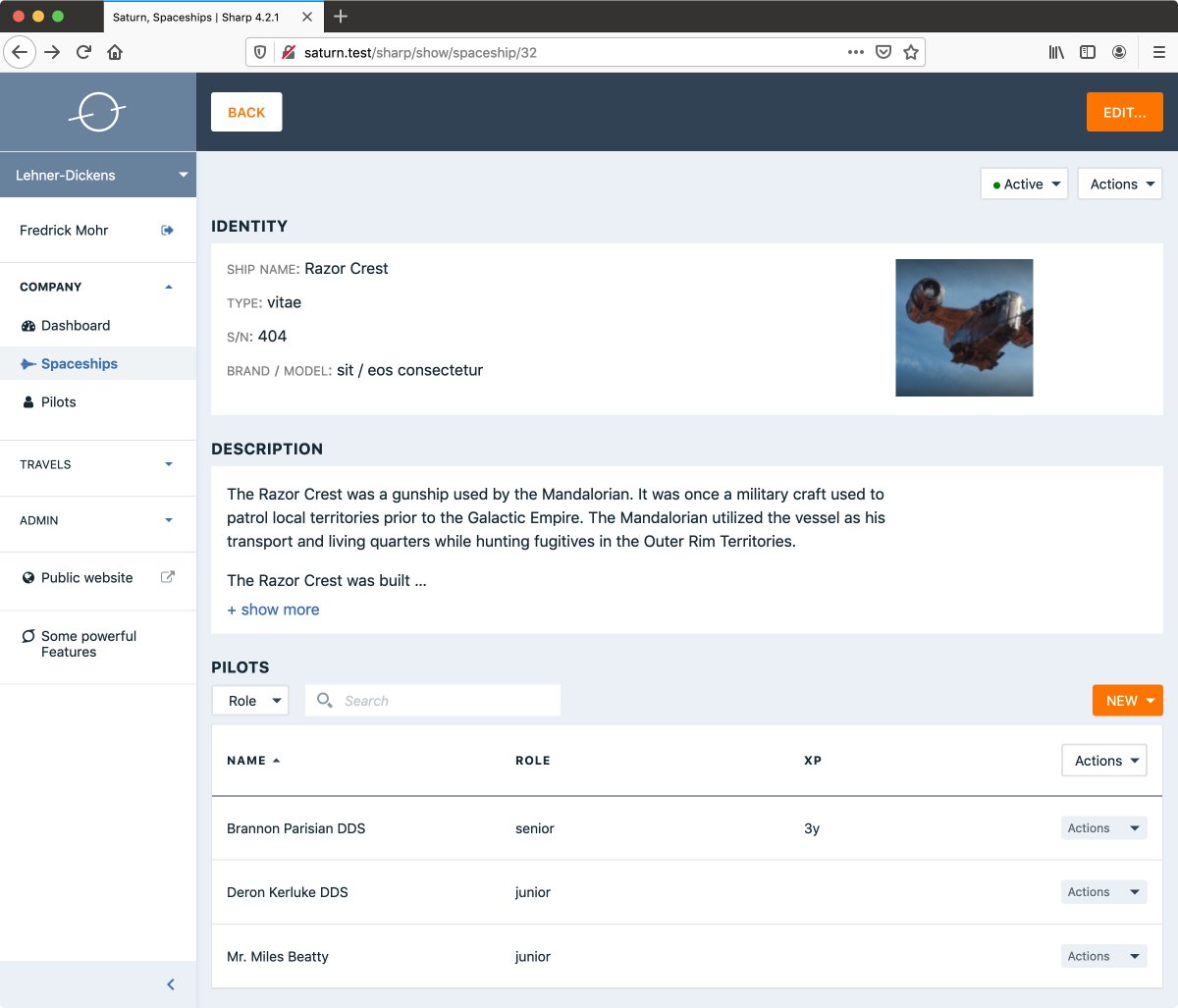Select the Spaceships sidebar item

coord(98,363)
